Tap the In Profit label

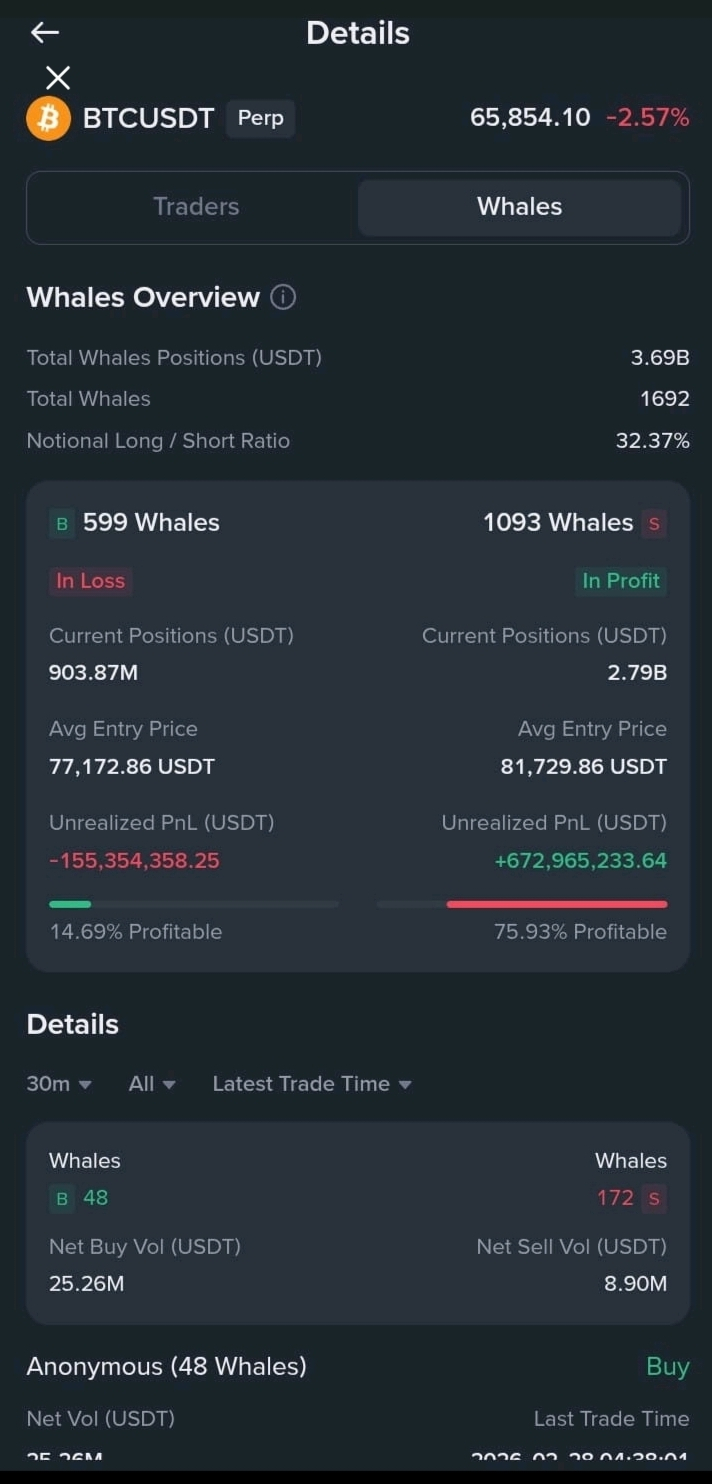[x=621, y=581]
